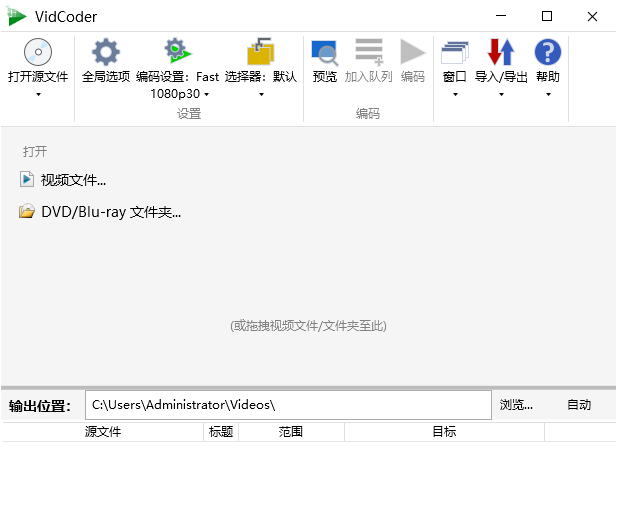Click the Help question mark icon
The height and width of the screenshot is (520, 617).
(x=547, y=52)
